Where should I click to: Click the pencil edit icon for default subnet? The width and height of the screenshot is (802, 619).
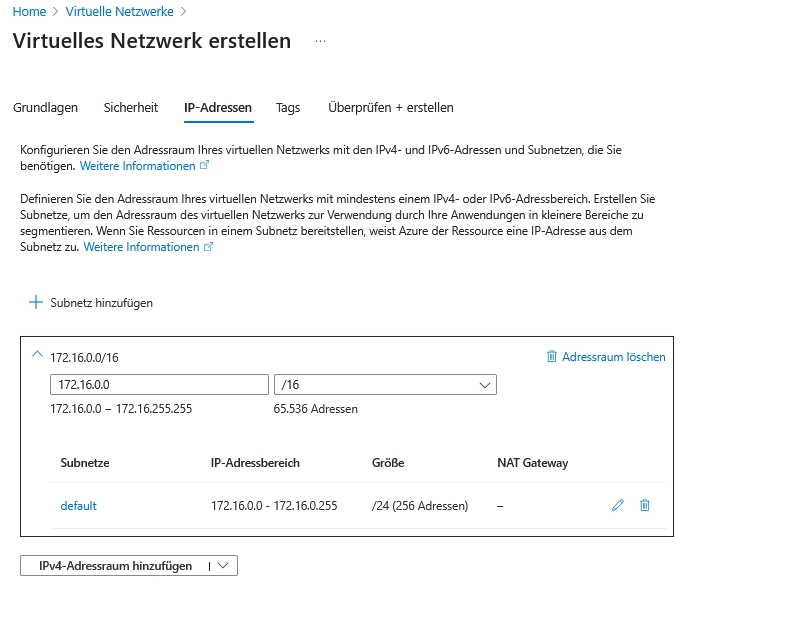(x=618, y=506)
